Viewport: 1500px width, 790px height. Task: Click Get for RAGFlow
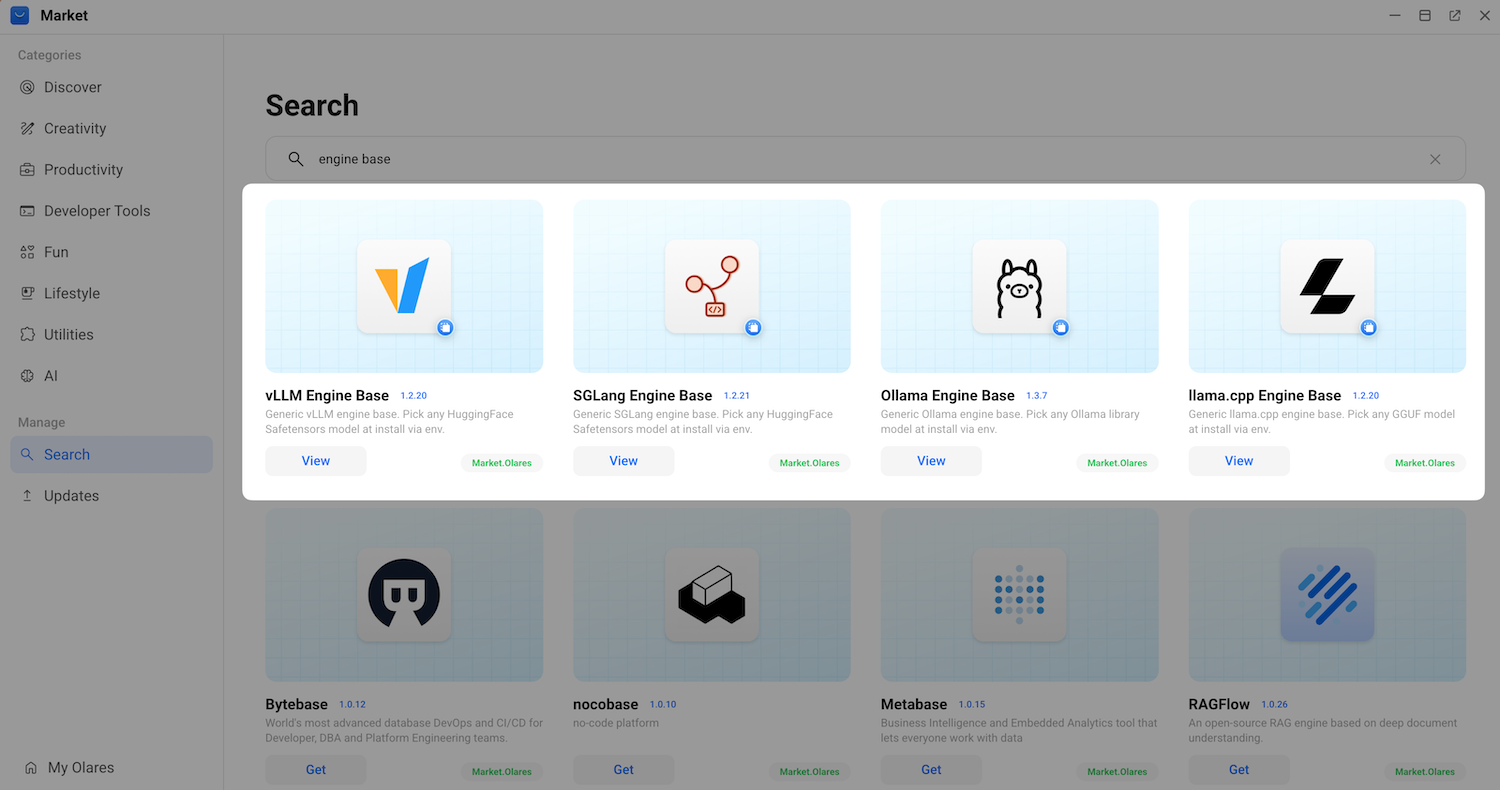point(1239,769)
